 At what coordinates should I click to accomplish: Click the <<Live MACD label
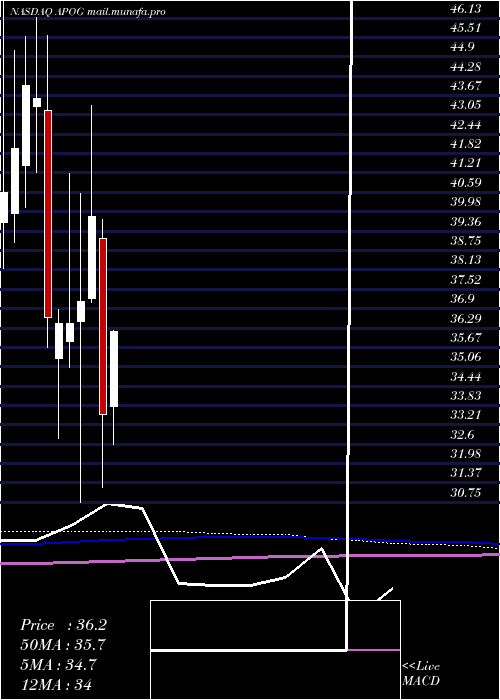pyautogui.click(x=421, y=674)
